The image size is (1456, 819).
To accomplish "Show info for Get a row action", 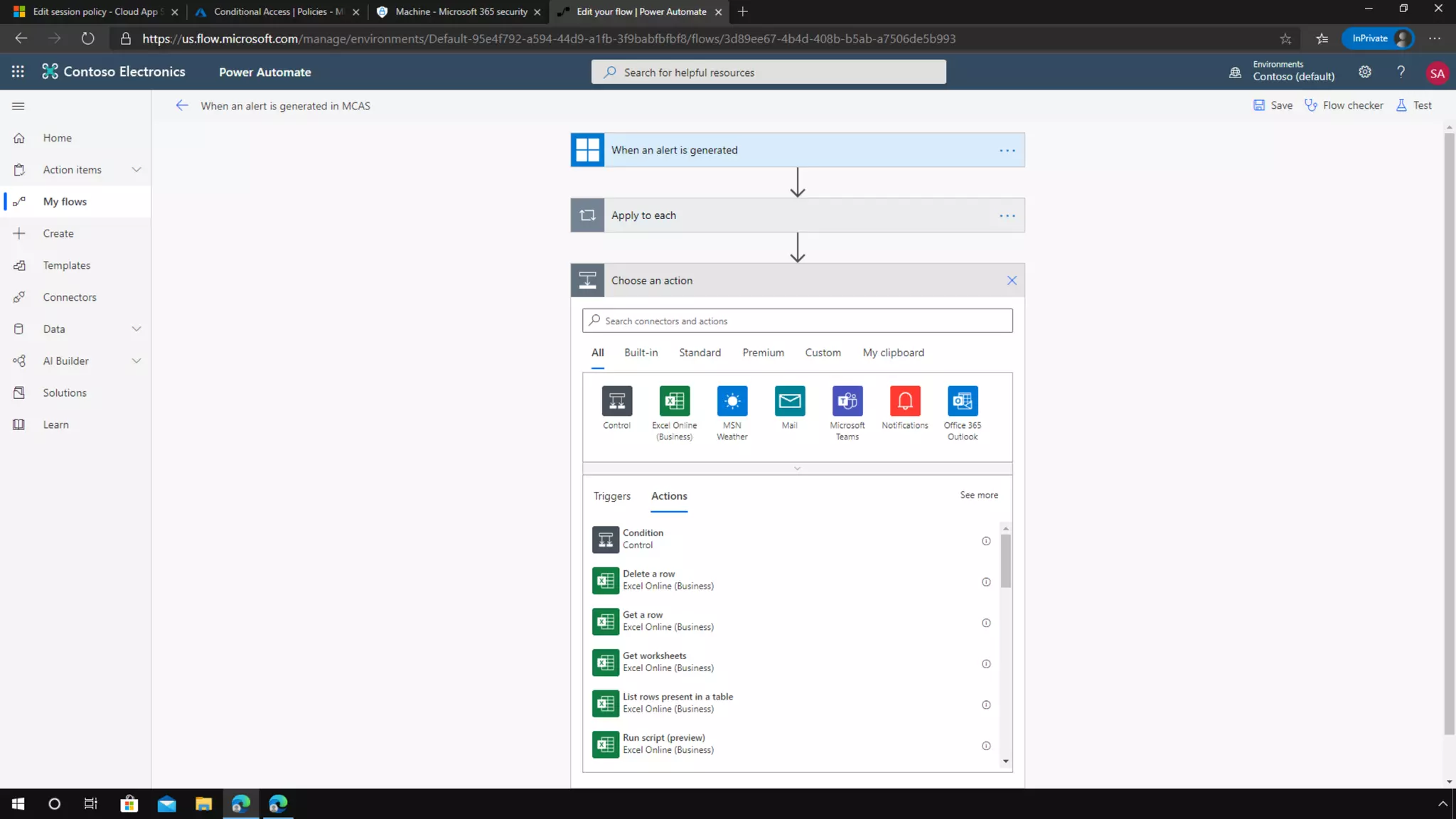I will 986,623.
